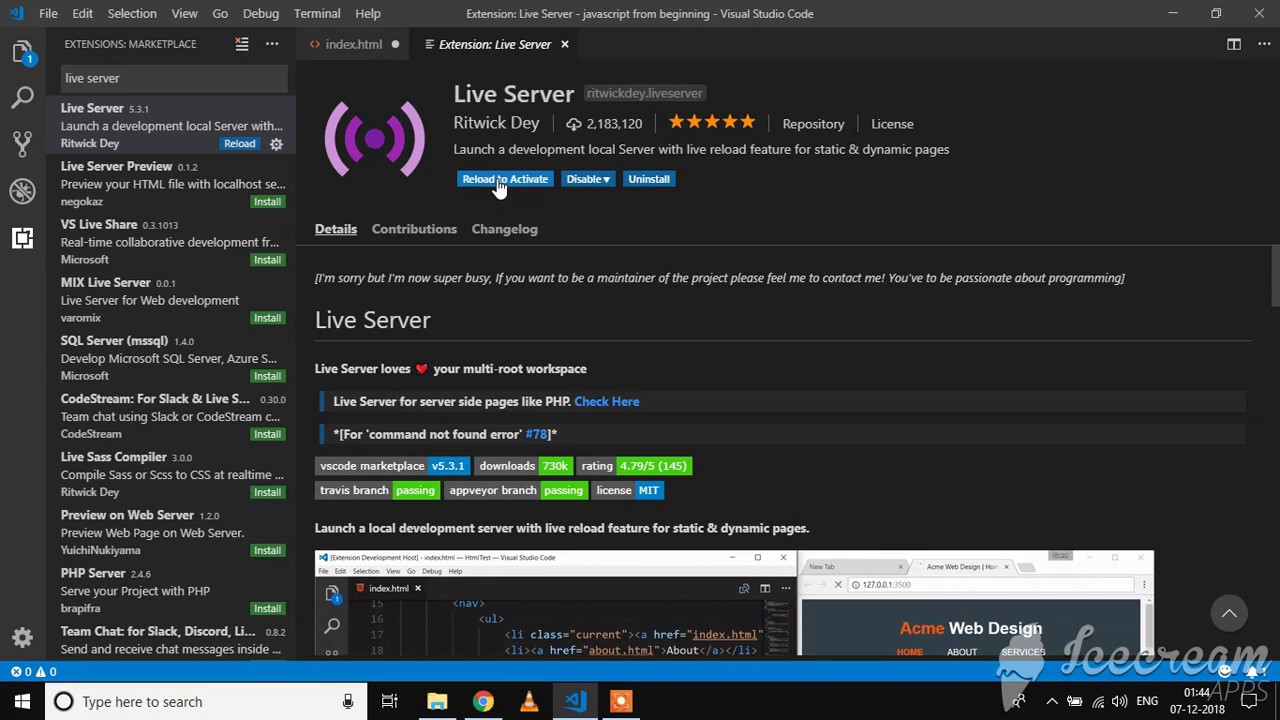Install MIX Live Server extension
Viewport: 1280px width, 720px height.
pyautogui.click(x=267, y=318)
